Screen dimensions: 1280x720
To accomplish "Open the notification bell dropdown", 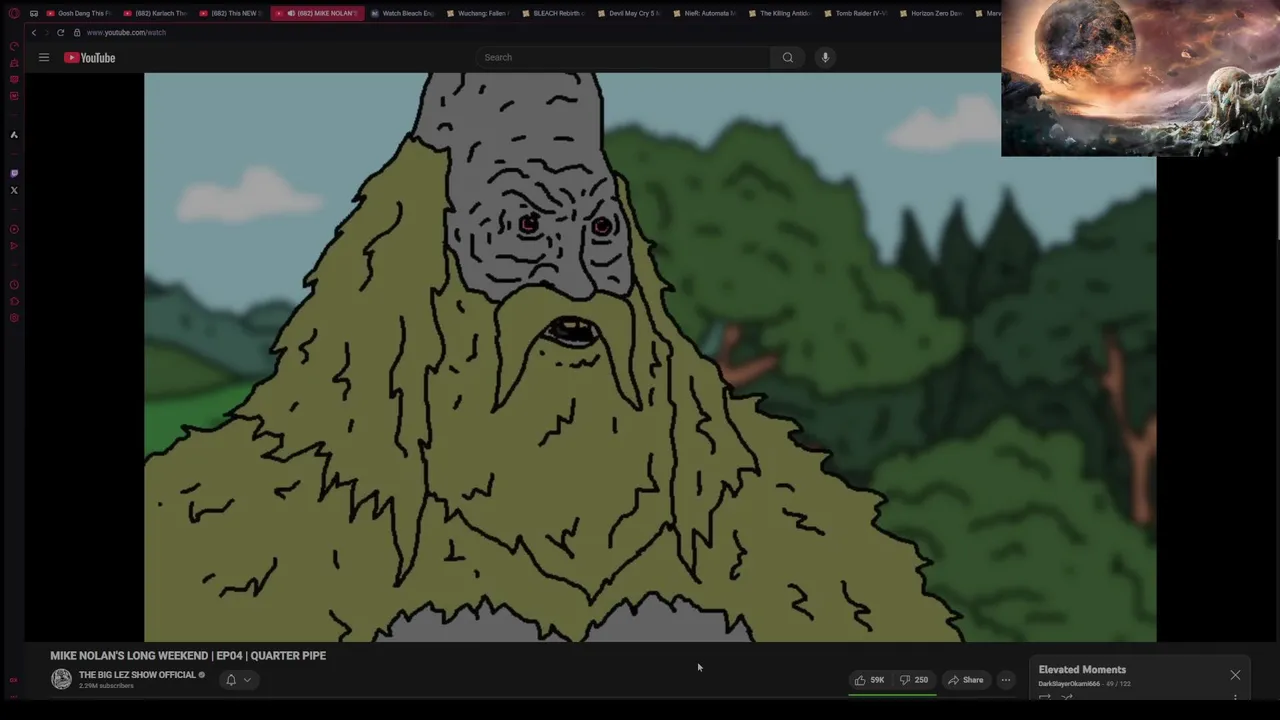I will 238,680.
